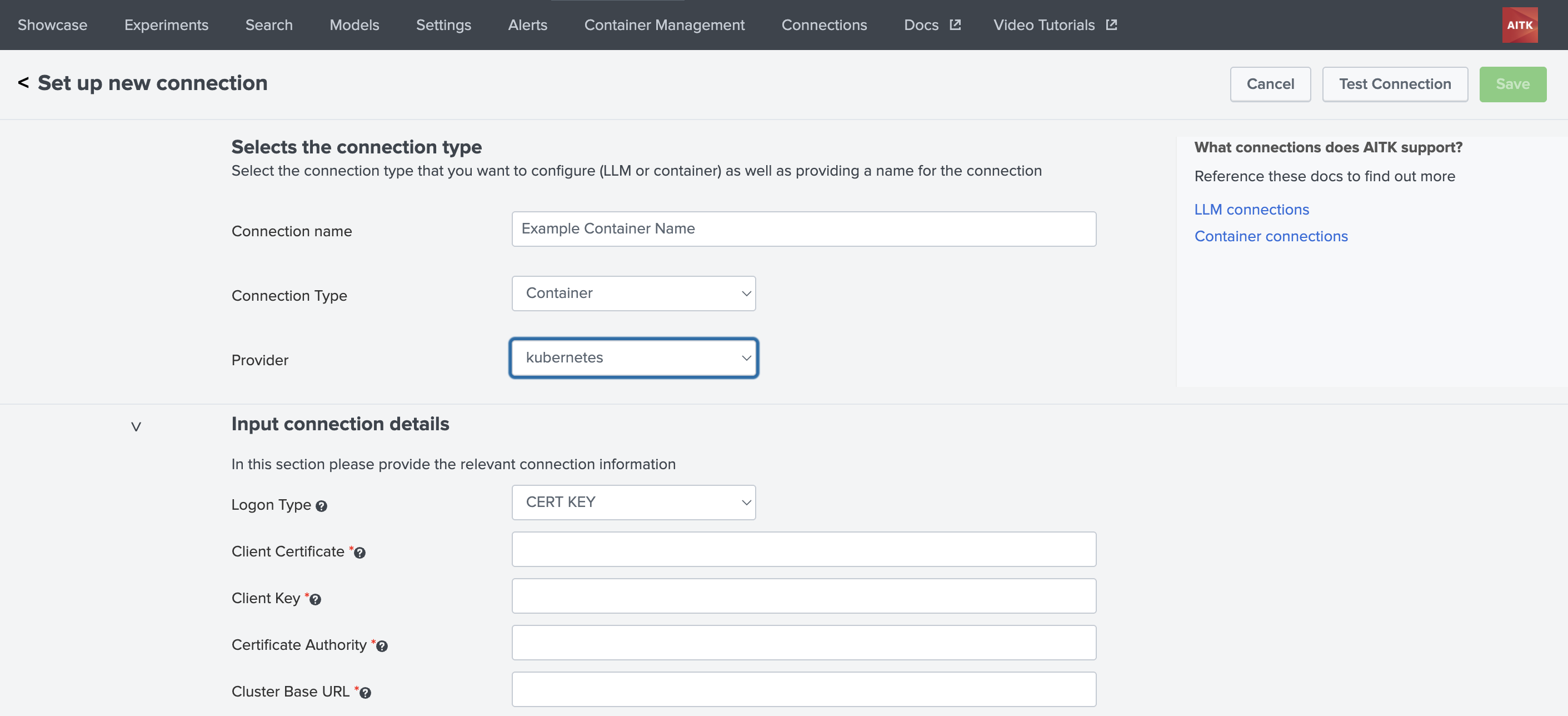Click the Cancel button
This screenshot has height=716, width=1568.
pos(1270,84)
